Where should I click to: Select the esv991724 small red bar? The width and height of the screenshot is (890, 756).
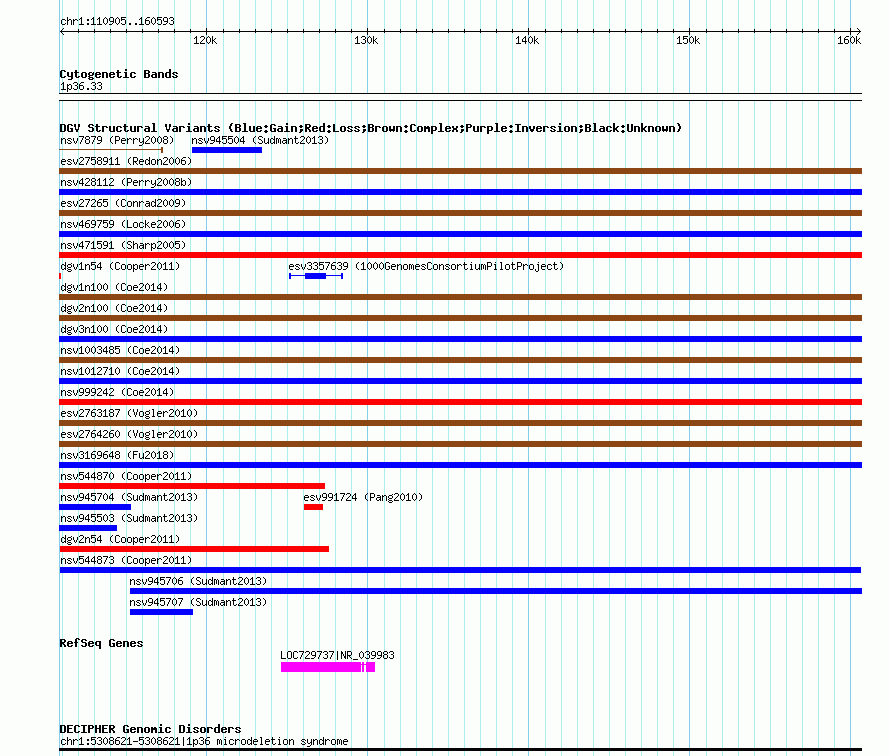(x=313, y=507)
